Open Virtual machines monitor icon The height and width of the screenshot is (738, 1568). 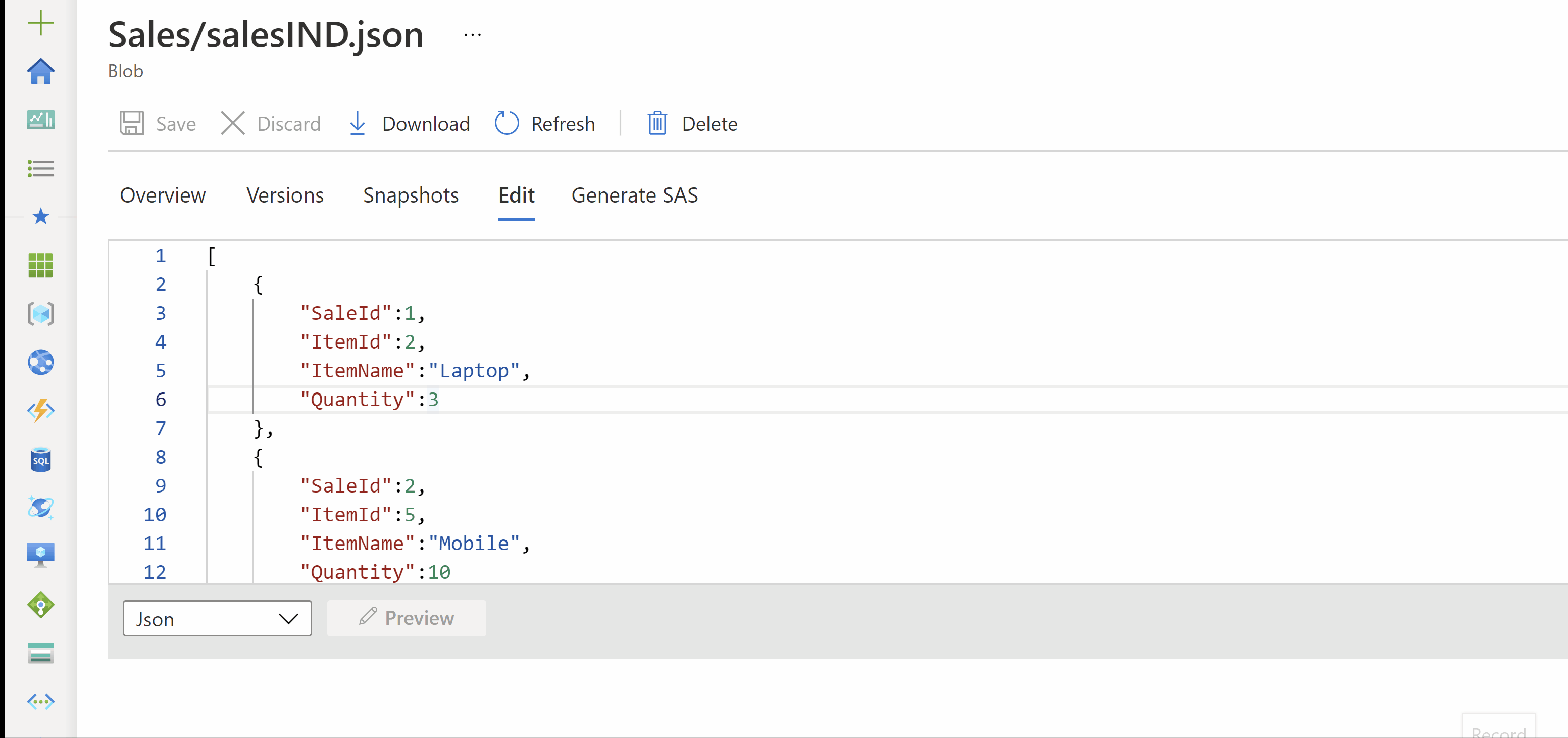pos(41,555)
